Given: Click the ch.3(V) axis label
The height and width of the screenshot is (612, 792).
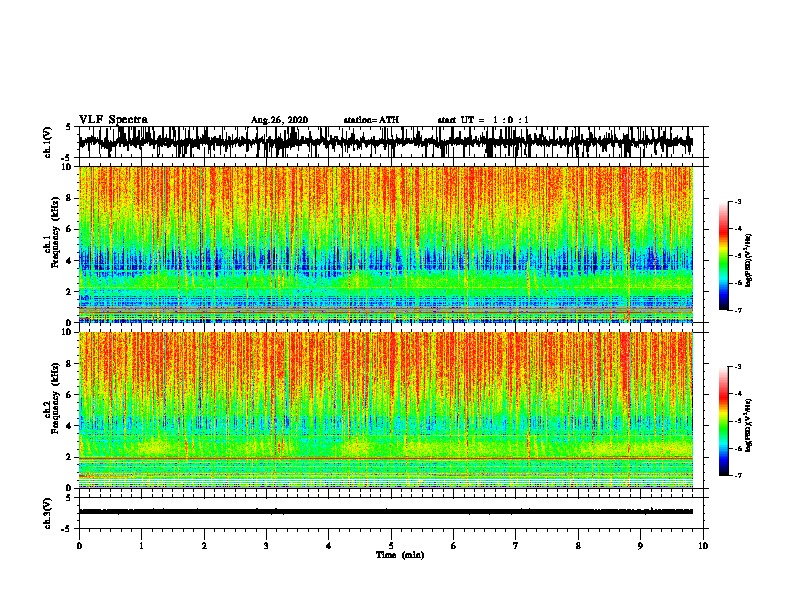Looking at the screenshot, I should [48, 514].
